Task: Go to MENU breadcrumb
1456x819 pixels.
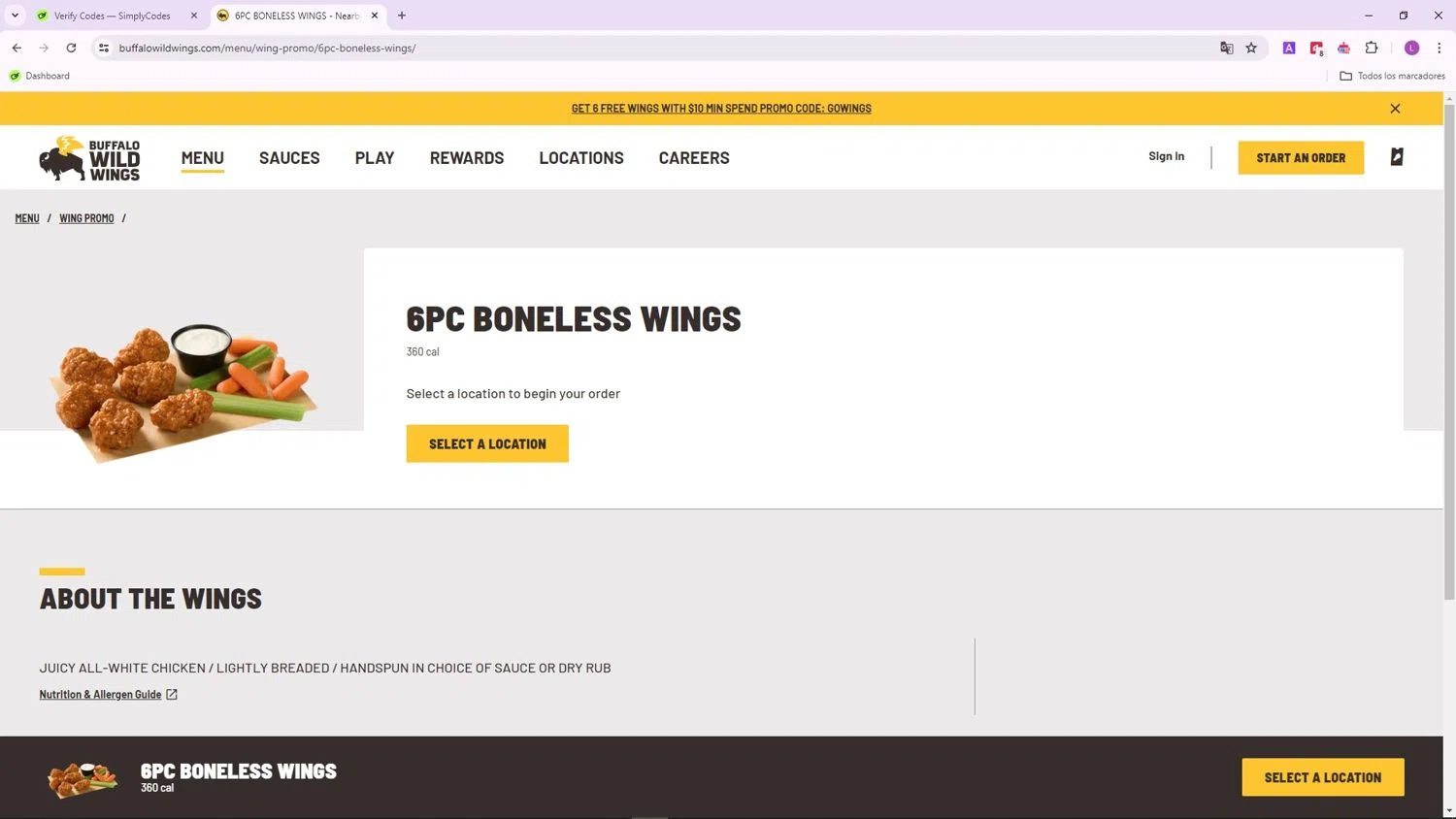Action: pyautogui.click(x=27, y=218)
